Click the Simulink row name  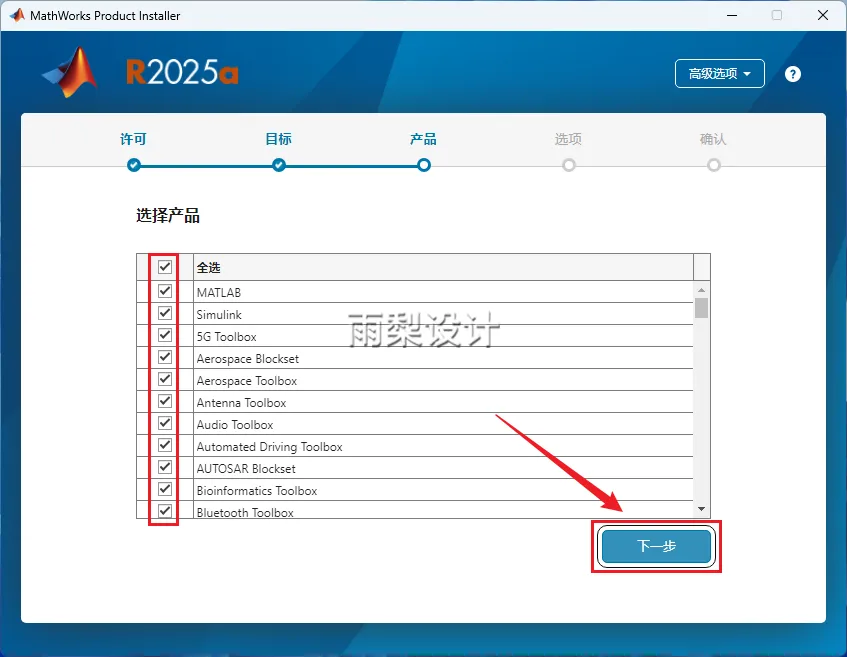219,314
